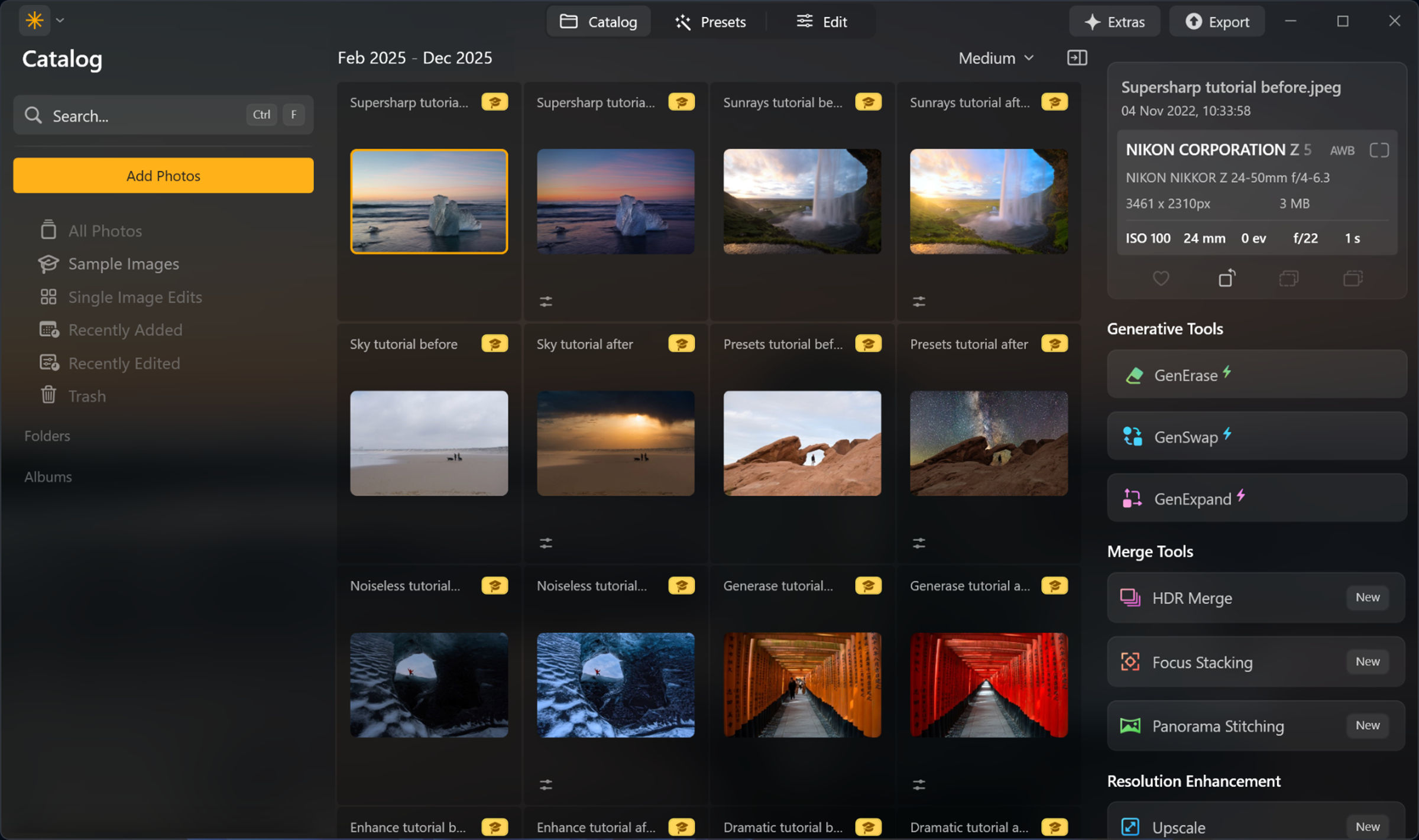1419x840 pixels.
Task: Select the GenSwap generative tool
Action: [1256, 437]
